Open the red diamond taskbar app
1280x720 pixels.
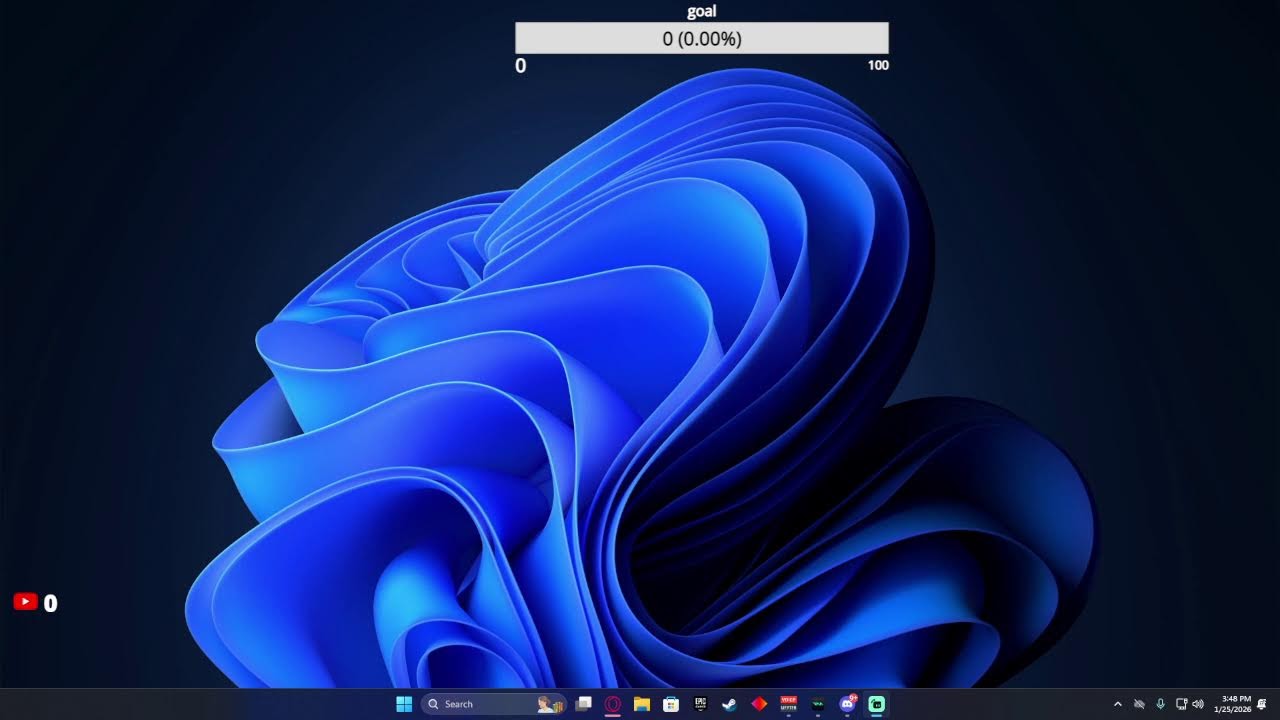[x=759, y=704]
